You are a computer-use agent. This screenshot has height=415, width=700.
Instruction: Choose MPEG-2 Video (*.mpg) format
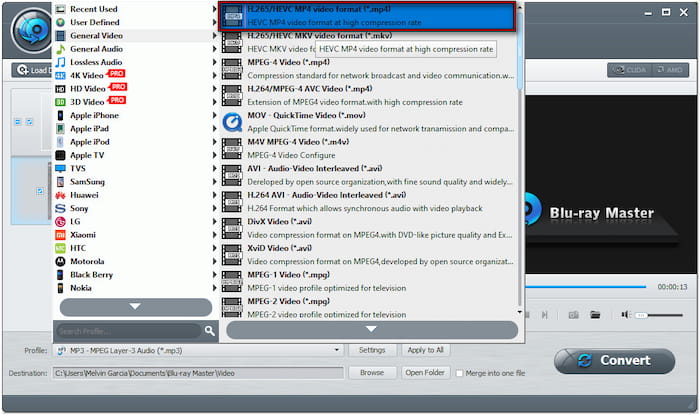(x=368, y=307)
